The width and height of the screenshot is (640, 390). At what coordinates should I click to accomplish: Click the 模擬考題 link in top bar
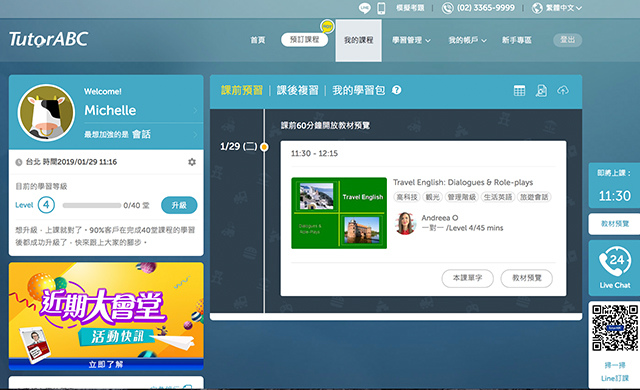pos(410,8)
